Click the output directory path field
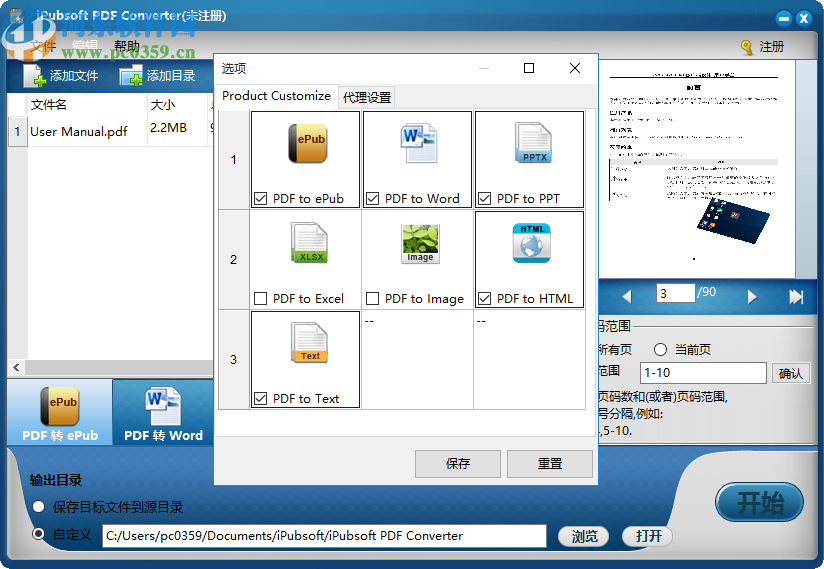This screenshot has height=569, width=824. [x=324, y=536]
